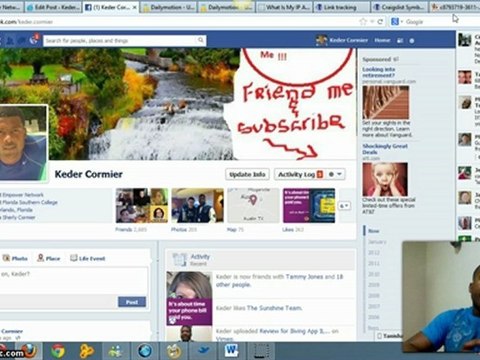480x360 pixels.
Task: Open dark window icon right of Word
Action: (262, 351)
